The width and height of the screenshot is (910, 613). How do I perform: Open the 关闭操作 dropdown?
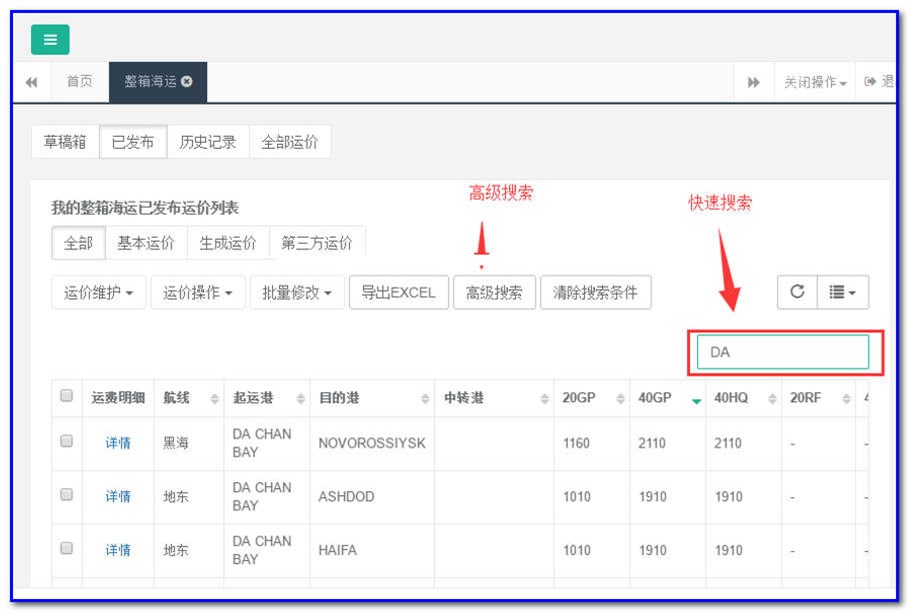(814, 83)
